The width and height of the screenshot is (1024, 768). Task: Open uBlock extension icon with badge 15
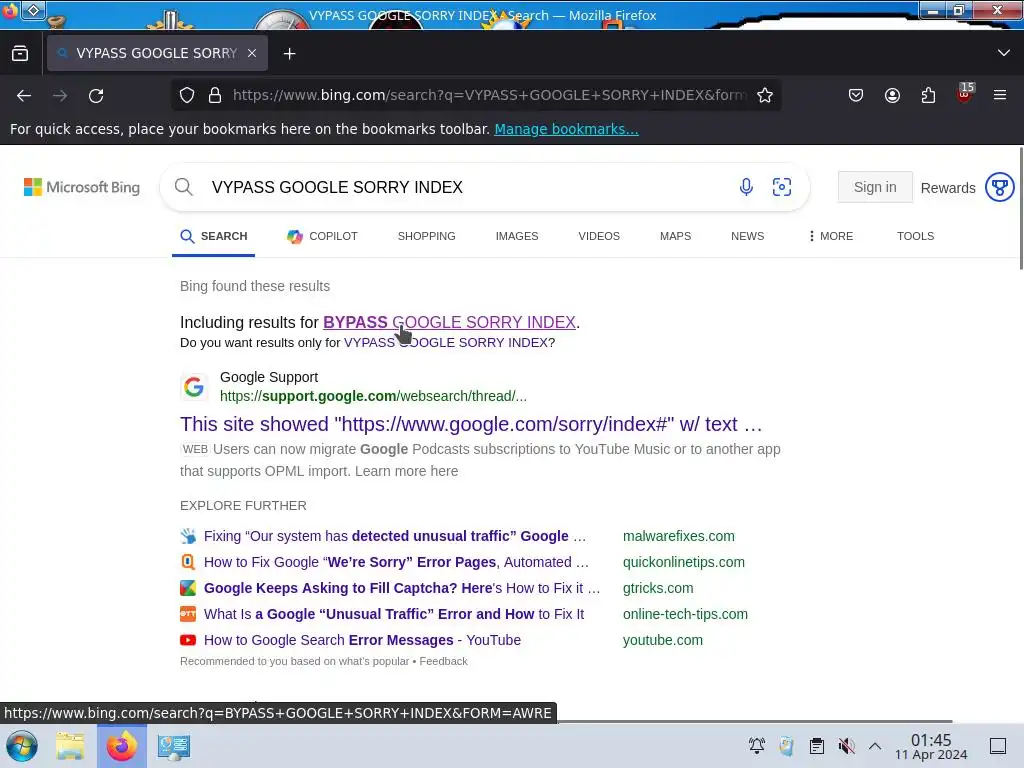tap(965, 93)
